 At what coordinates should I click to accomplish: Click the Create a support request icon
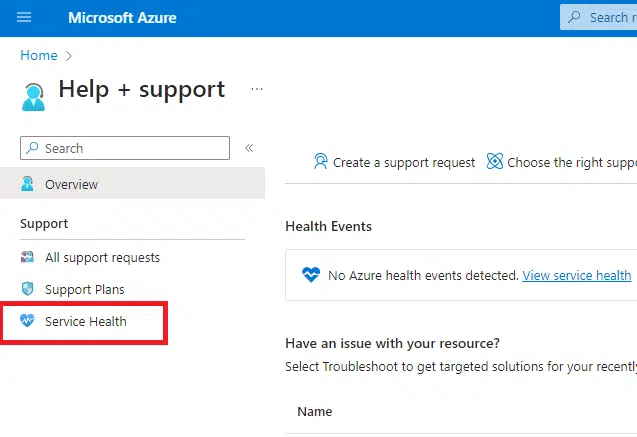point(321,161)
